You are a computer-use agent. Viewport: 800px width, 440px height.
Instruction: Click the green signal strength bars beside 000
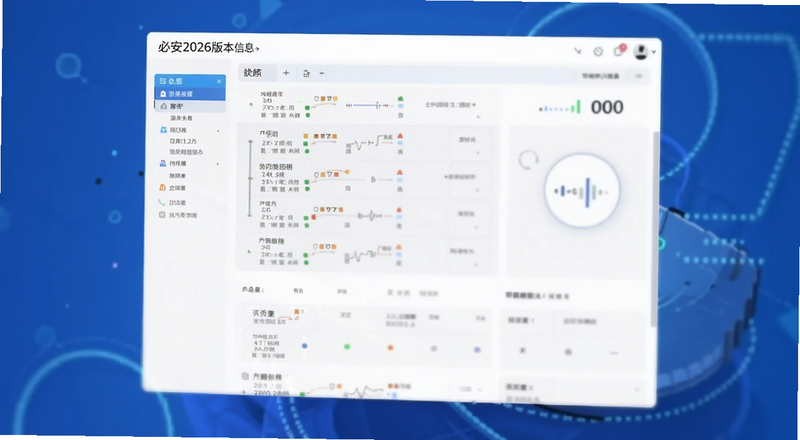click(x=560, y=107)
